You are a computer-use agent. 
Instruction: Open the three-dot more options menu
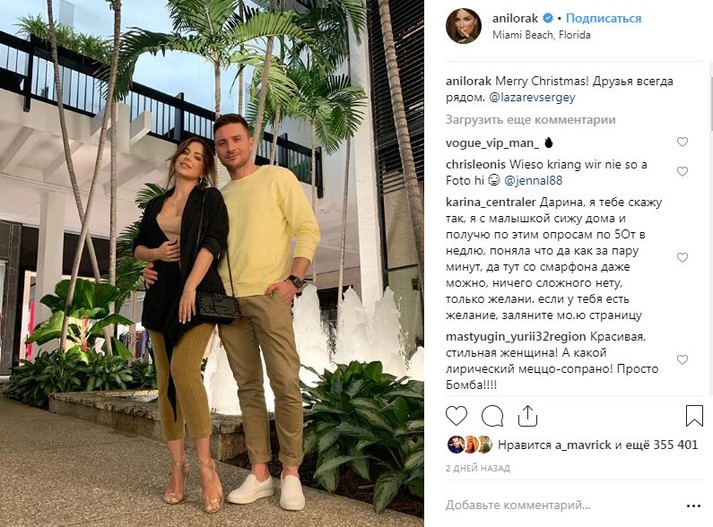coord(693,506)
